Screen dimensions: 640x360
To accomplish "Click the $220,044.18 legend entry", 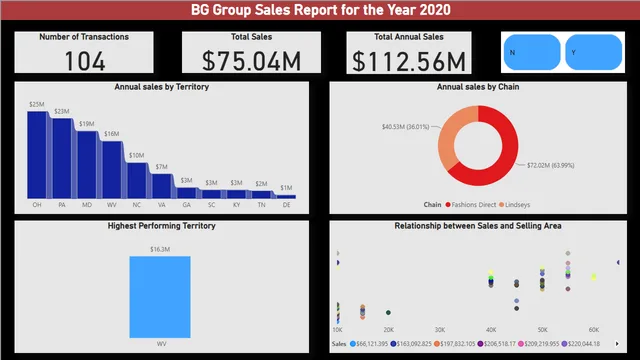I will click(x=581, y=344).
